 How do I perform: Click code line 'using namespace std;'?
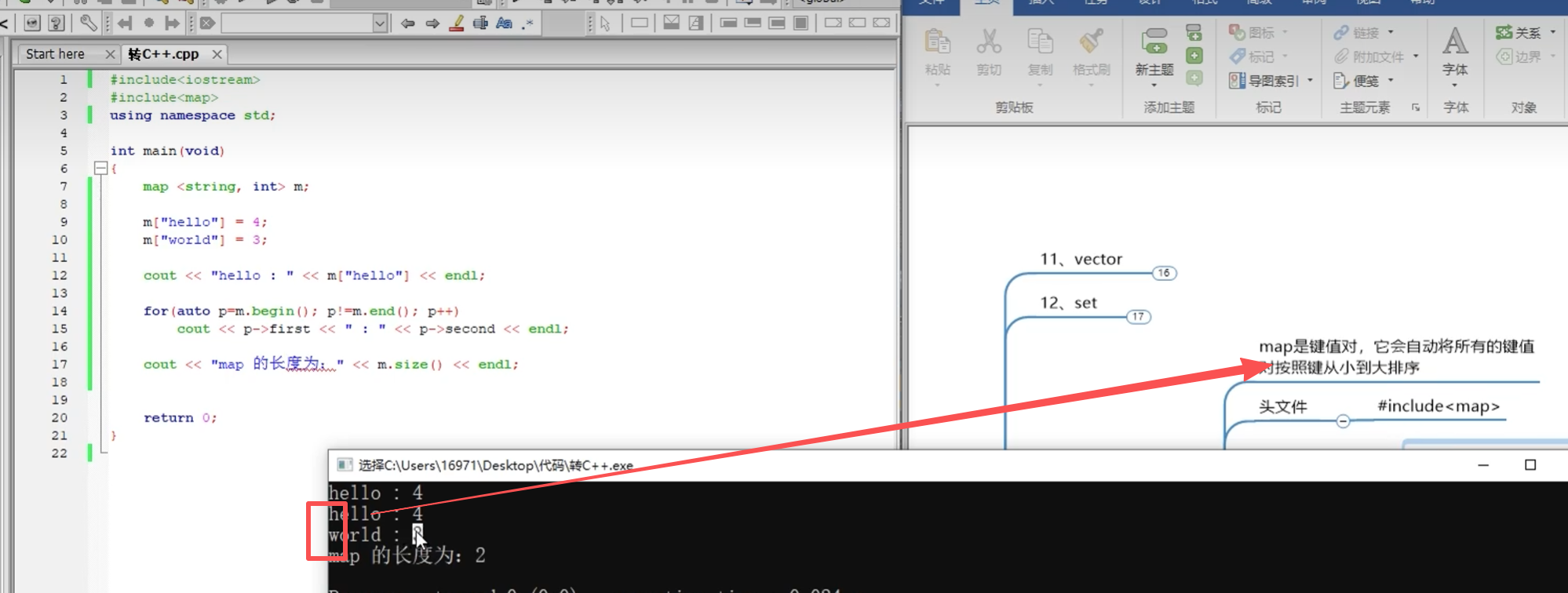192,115
